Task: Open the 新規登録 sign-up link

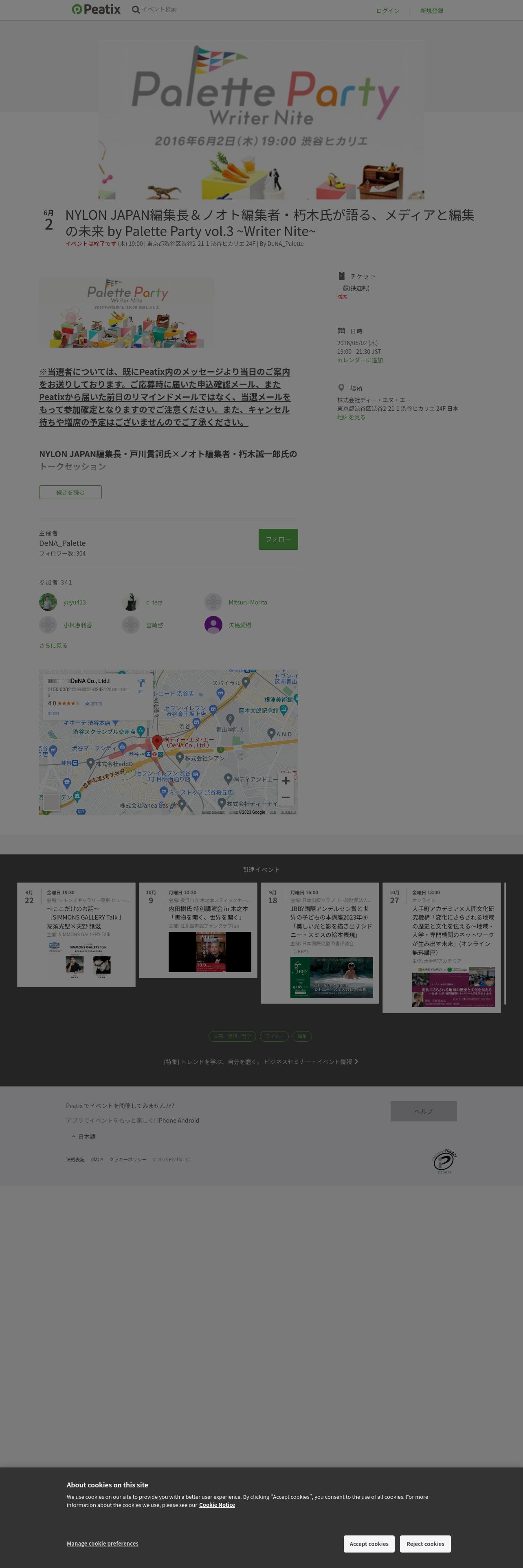Action: click(x=432, y=11)
